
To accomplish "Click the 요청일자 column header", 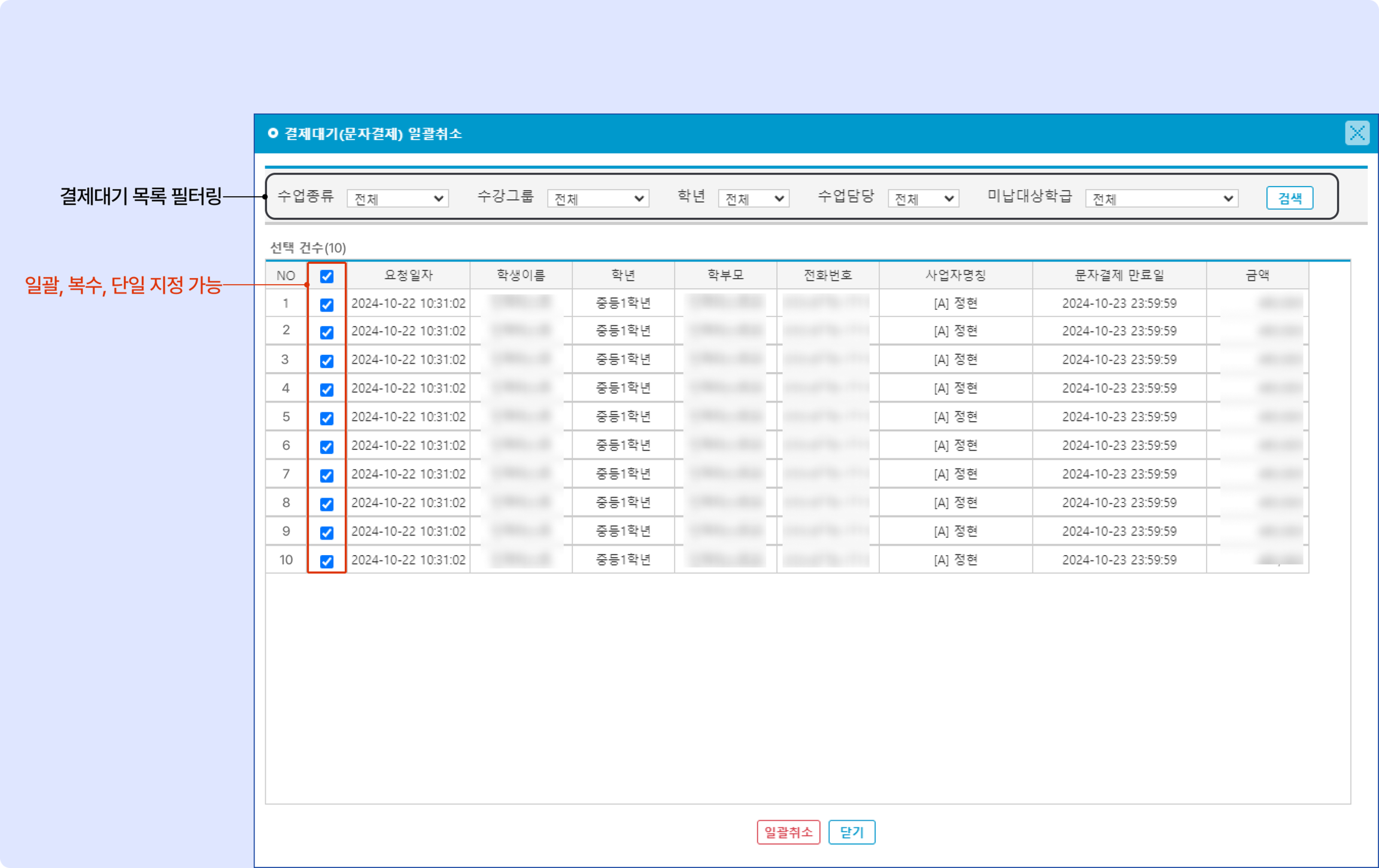I will pyautogui.click(x=408, y=275).
